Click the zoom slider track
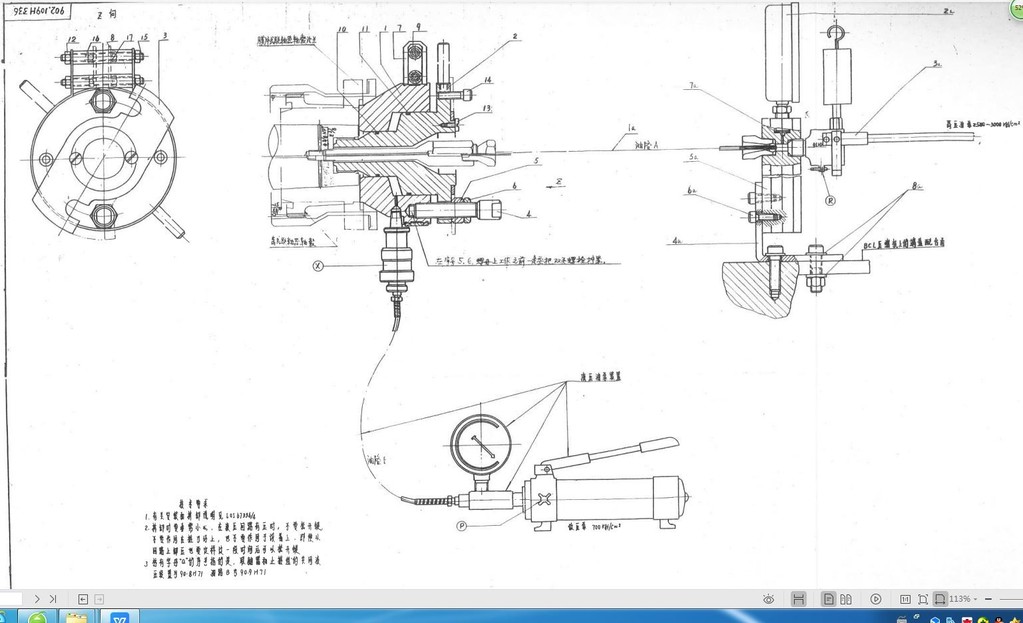This screenshot has width=1023, height=623. [x=1010, y=599]
